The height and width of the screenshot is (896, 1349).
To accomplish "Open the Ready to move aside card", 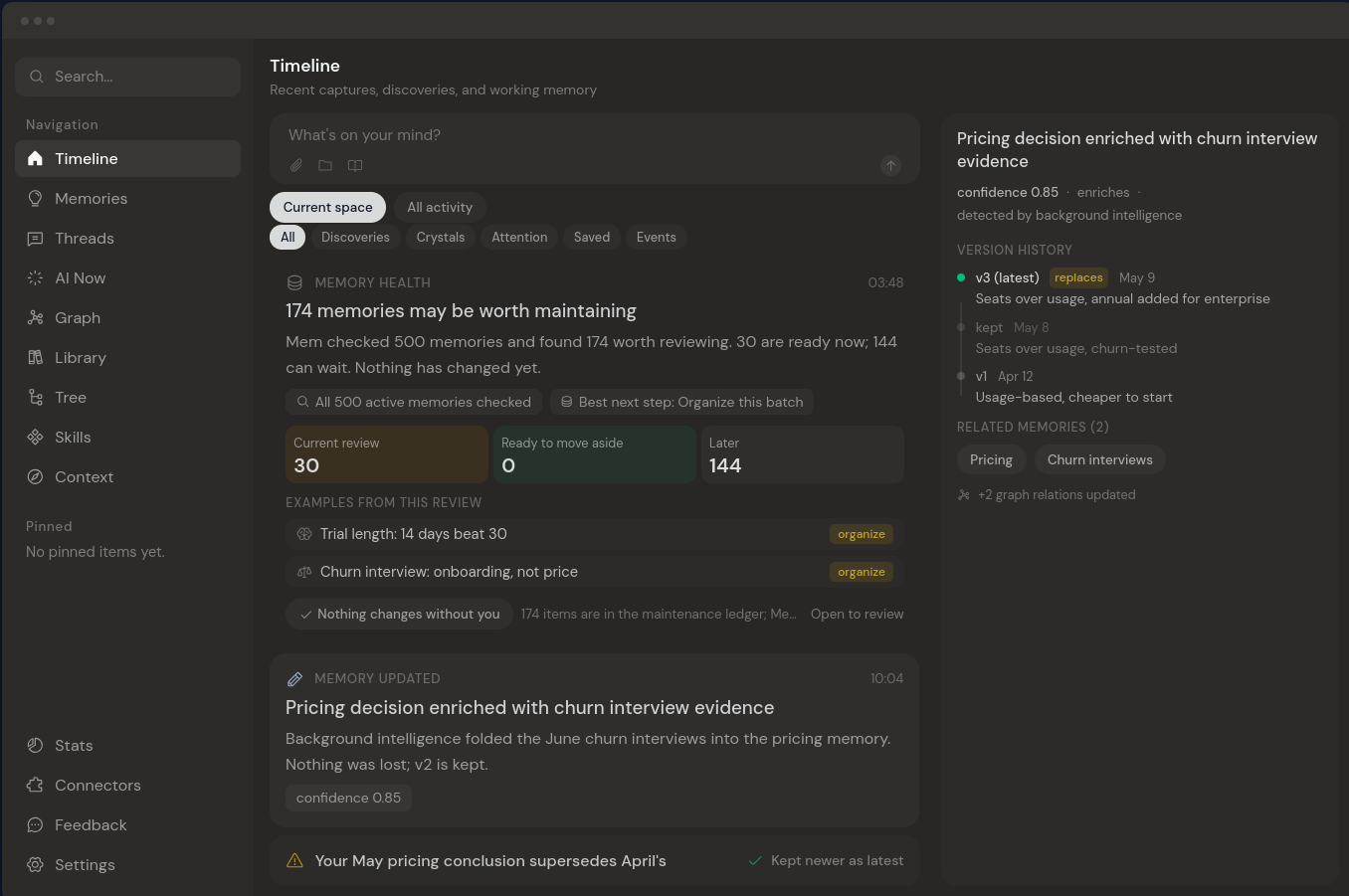I will pyautogui.click(x=595, y=454).
